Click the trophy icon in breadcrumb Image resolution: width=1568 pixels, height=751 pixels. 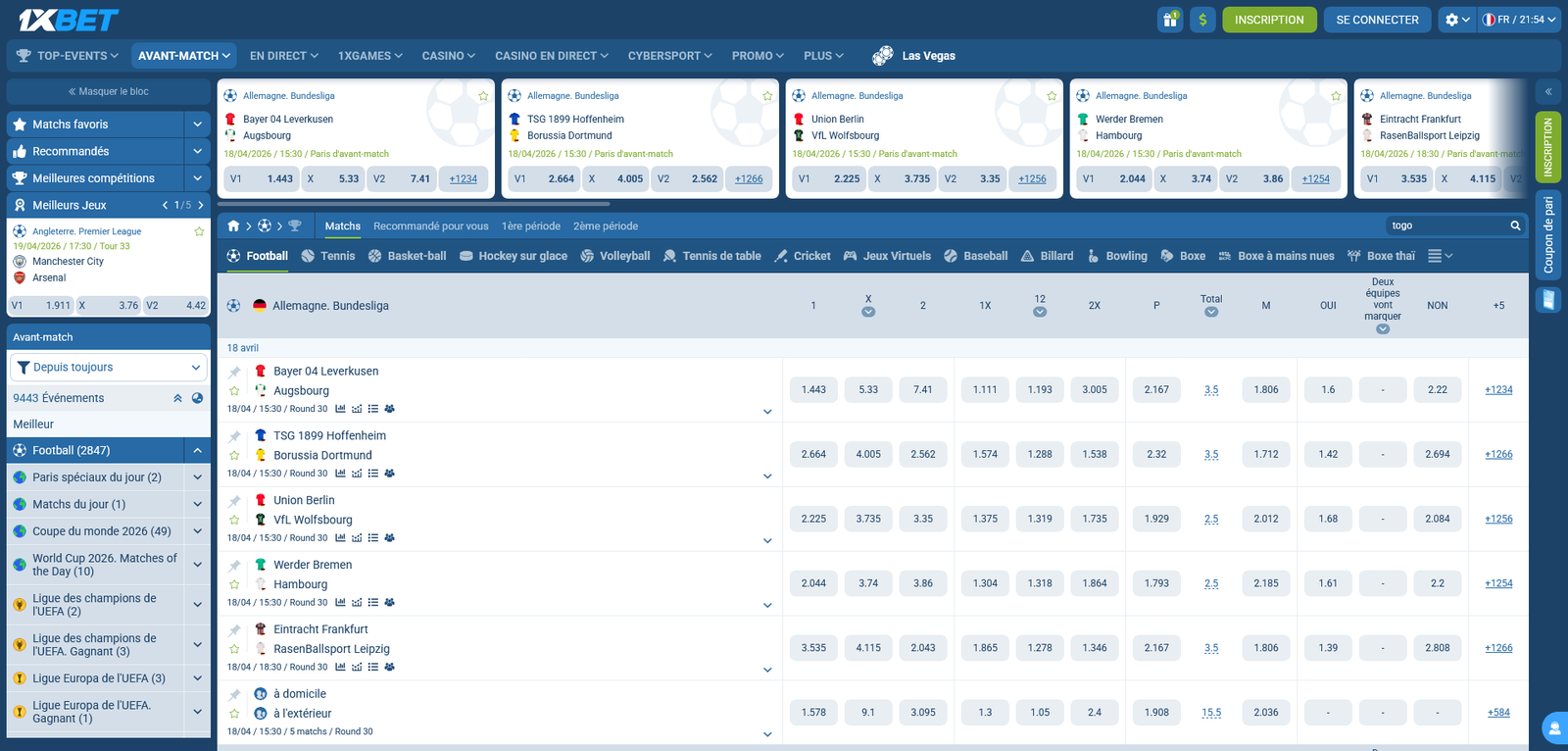point(295,225)
